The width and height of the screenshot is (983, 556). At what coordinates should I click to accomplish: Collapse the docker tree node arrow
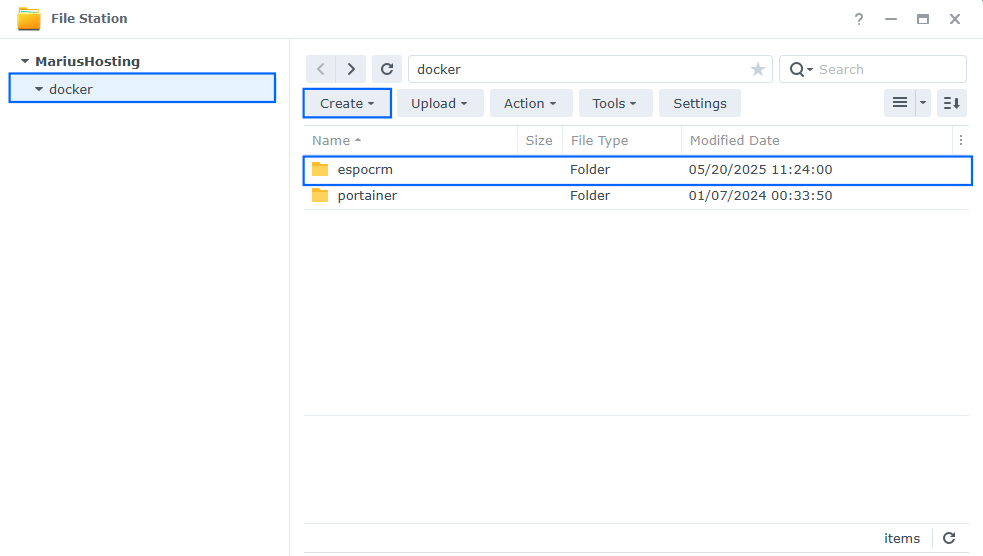39,89
